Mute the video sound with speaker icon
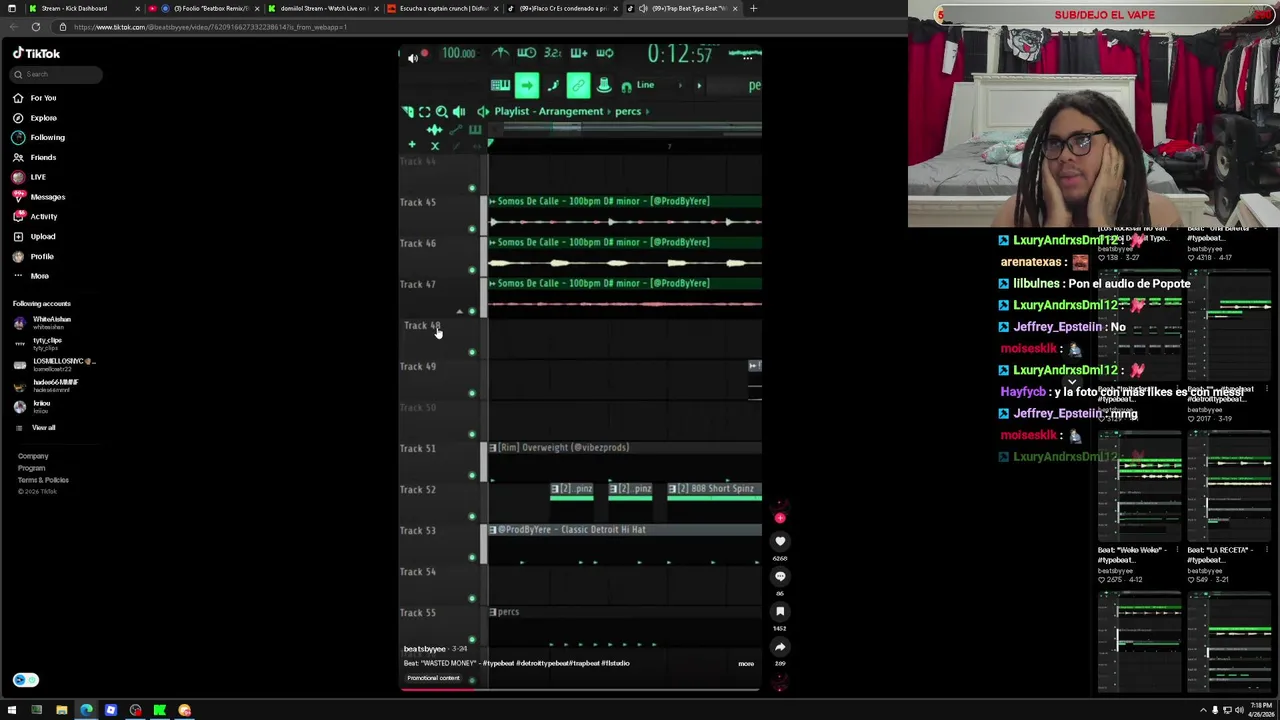Image resolution: width=1280 pixels, height=720 pixels. tap(413, 58)
